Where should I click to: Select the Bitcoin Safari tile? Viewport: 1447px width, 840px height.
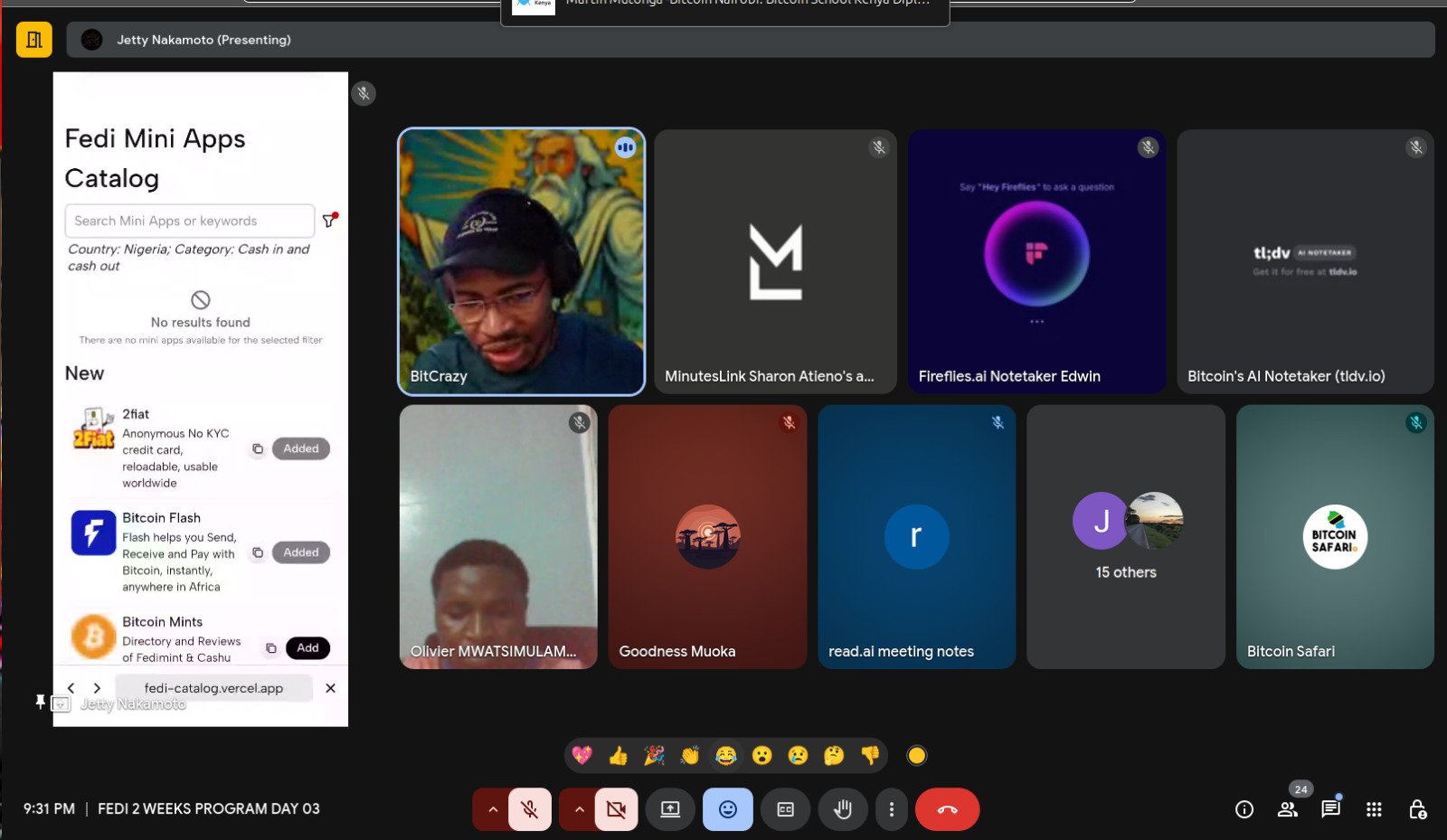[1335, 537]
